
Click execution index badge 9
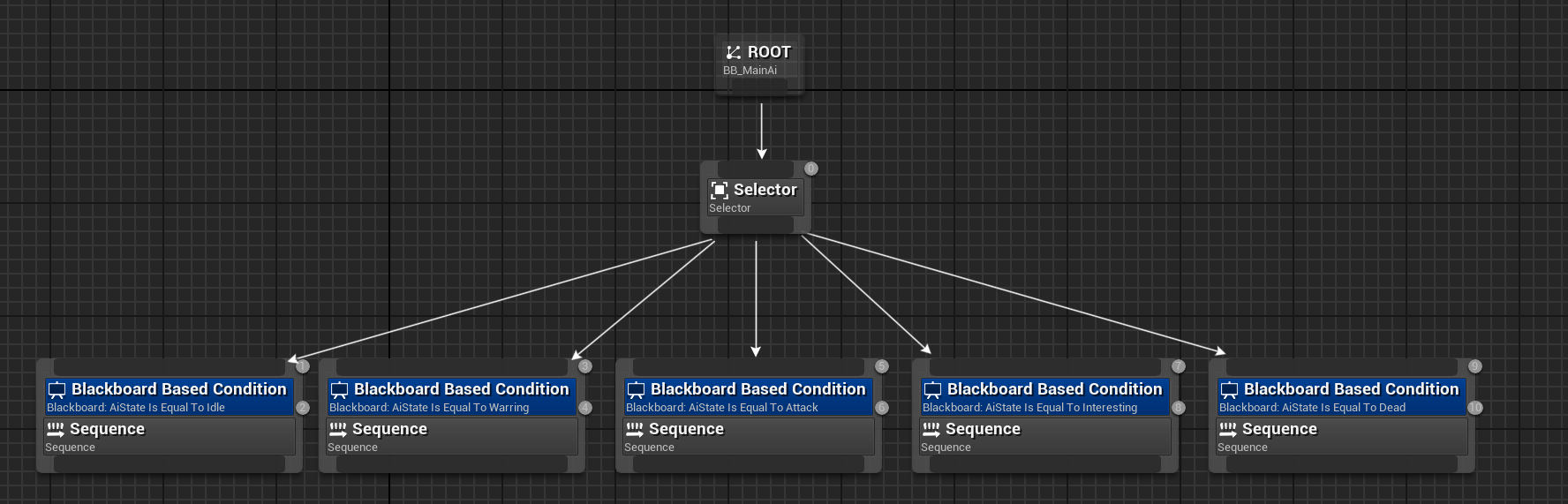(1475, 366)
